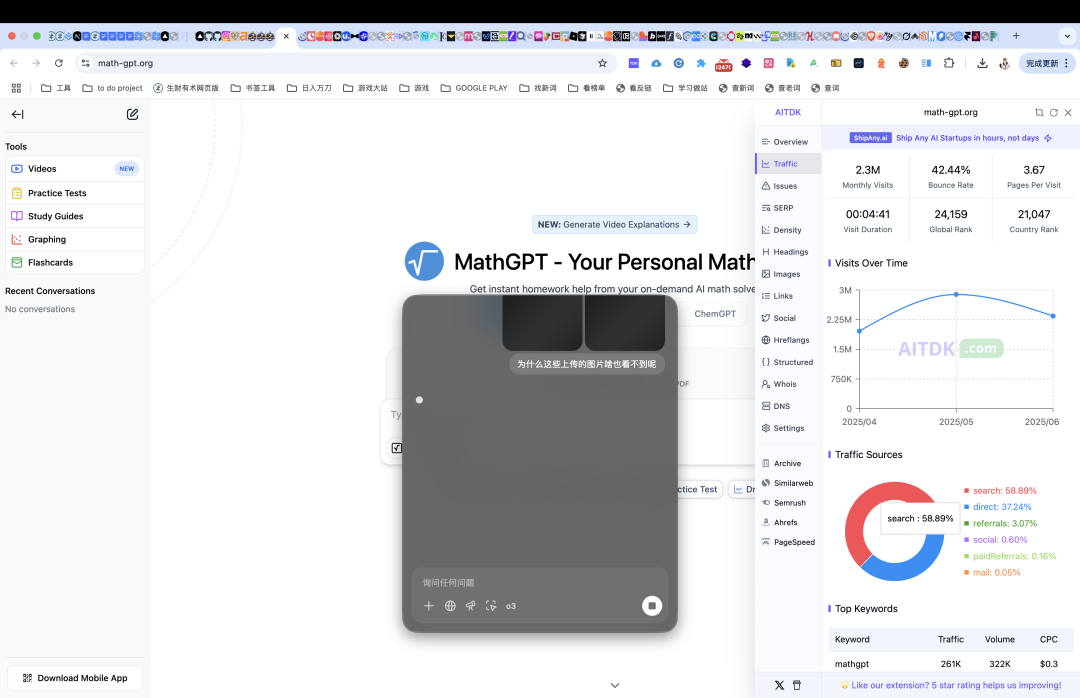Screen dimensions: 1080x698
Task: Open the tab search dropdown chevron
Action: (1068, 36)
